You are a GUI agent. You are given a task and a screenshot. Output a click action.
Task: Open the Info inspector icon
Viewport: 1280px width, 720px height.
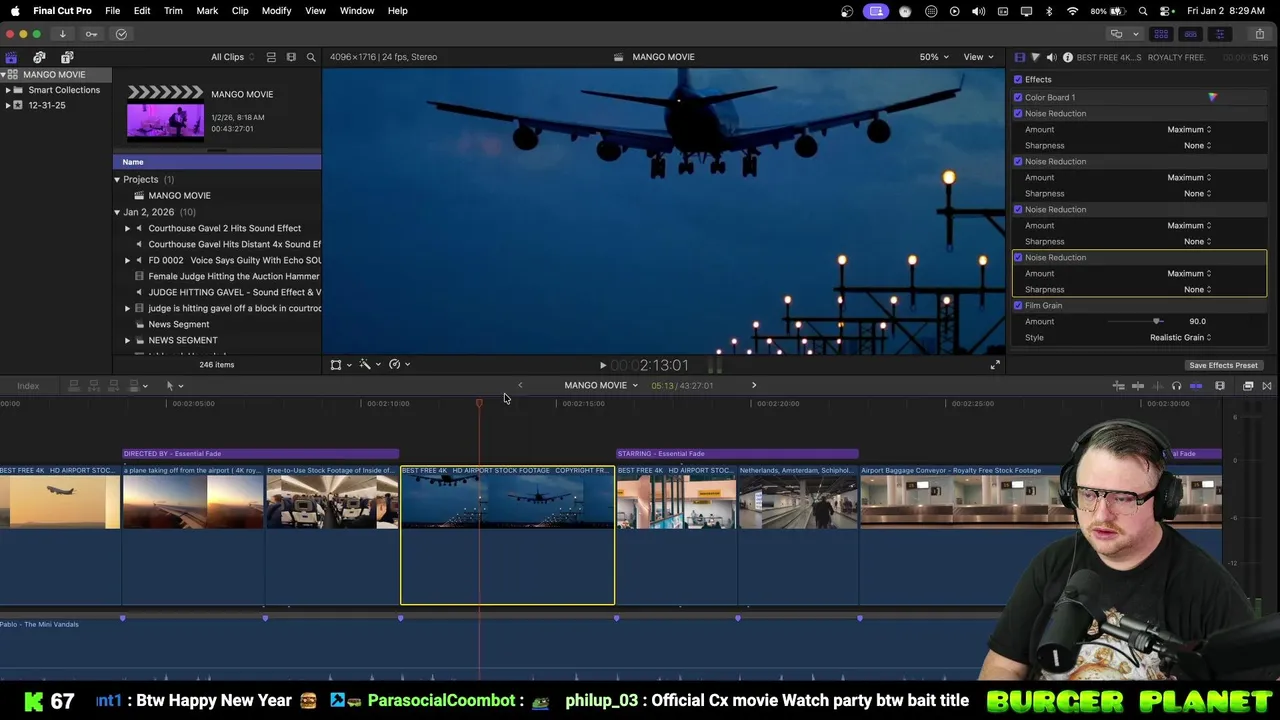pos(1067,57)
